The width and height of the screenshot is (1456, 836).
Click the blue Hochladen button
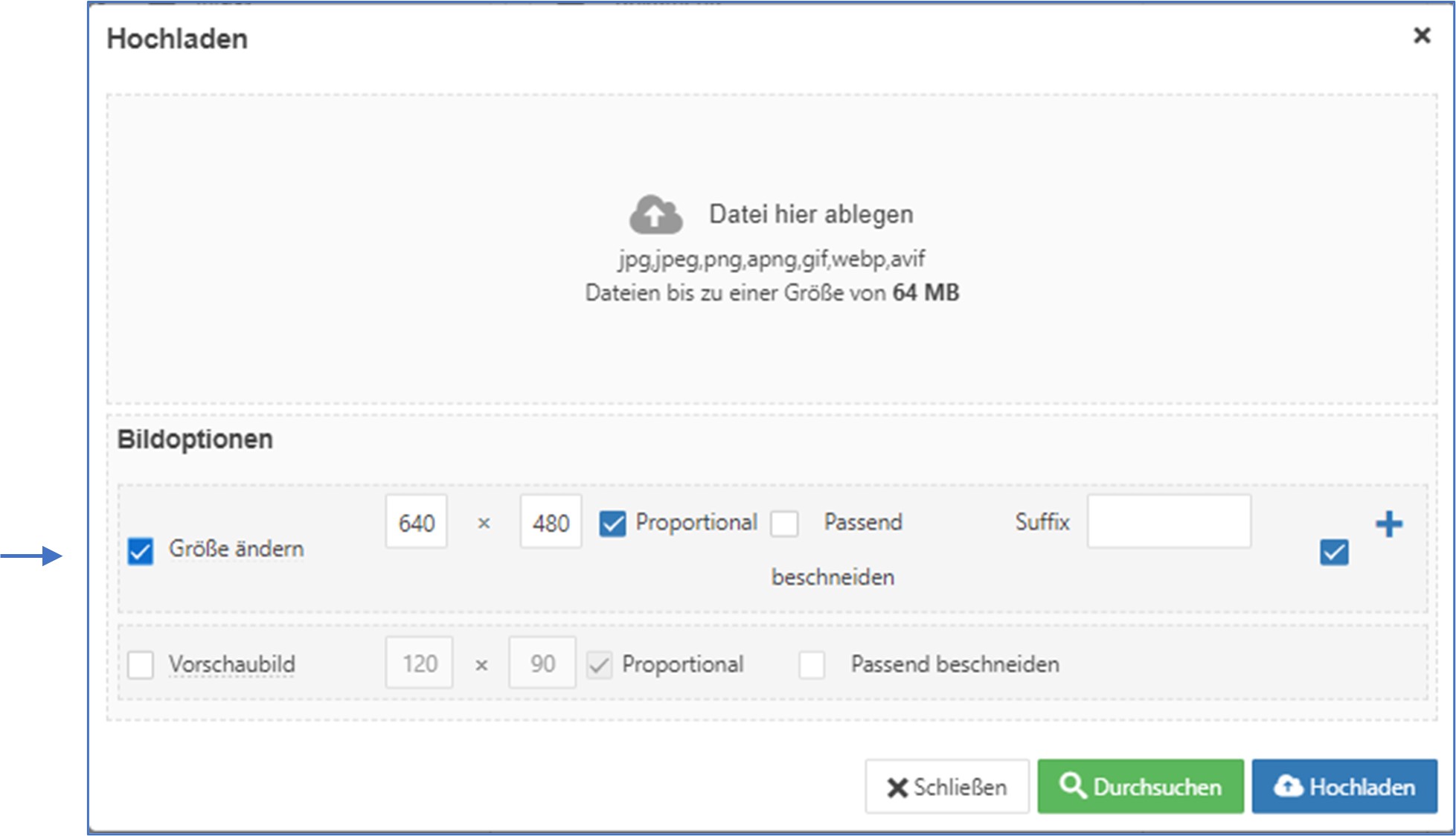1344,787
